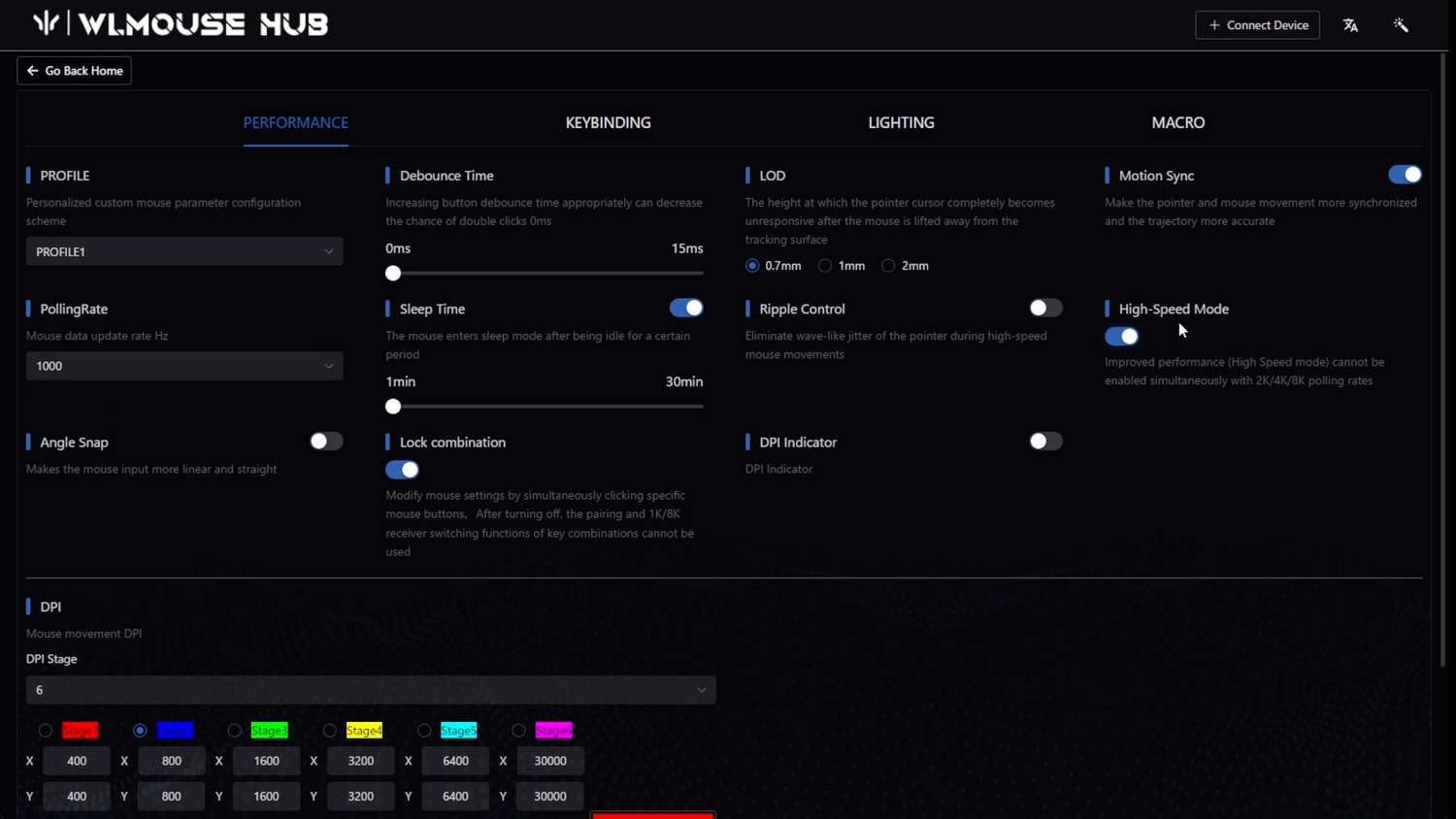Expand the PollingRate dropdown
The image size is (1456, 819).
pos(183,366)
